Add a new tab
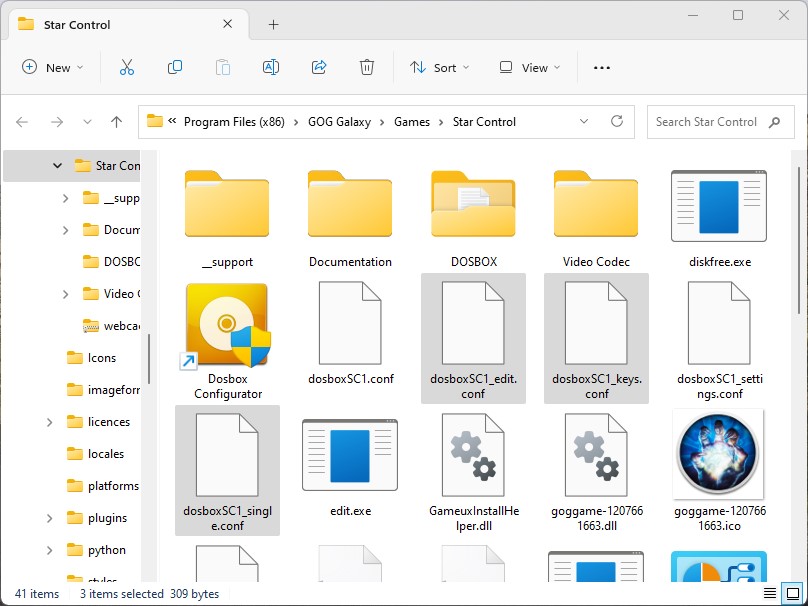The image size is (808, 606). pos(274,24)
